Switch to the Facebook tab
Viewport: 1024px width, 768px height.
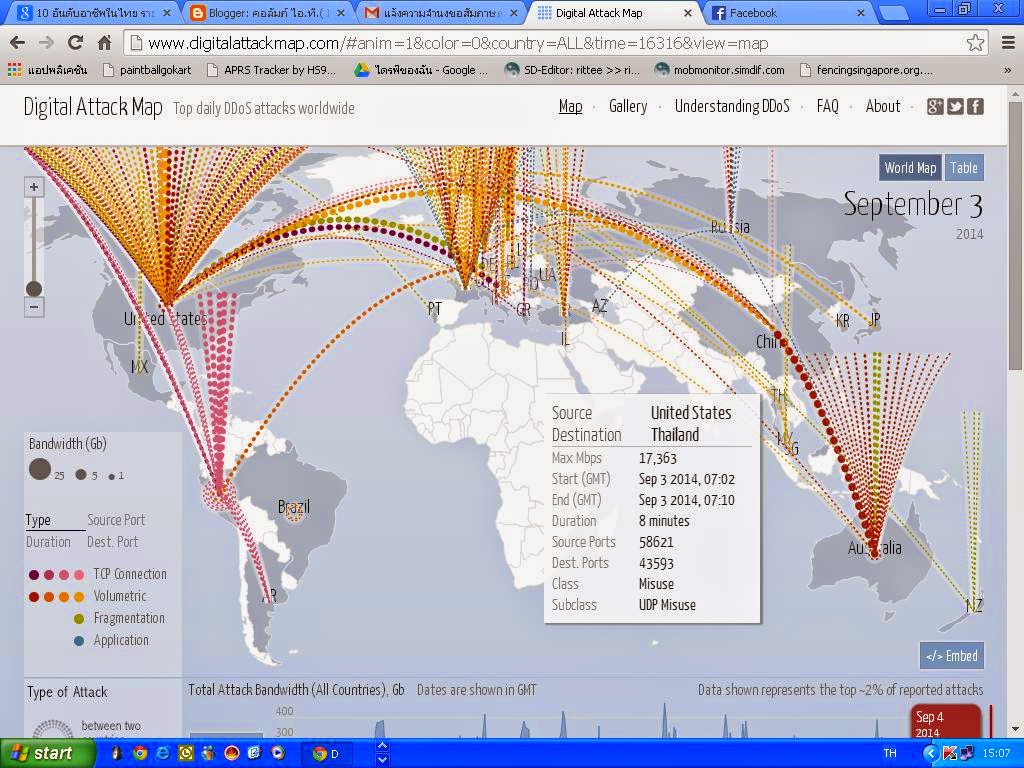coord(789,12)
